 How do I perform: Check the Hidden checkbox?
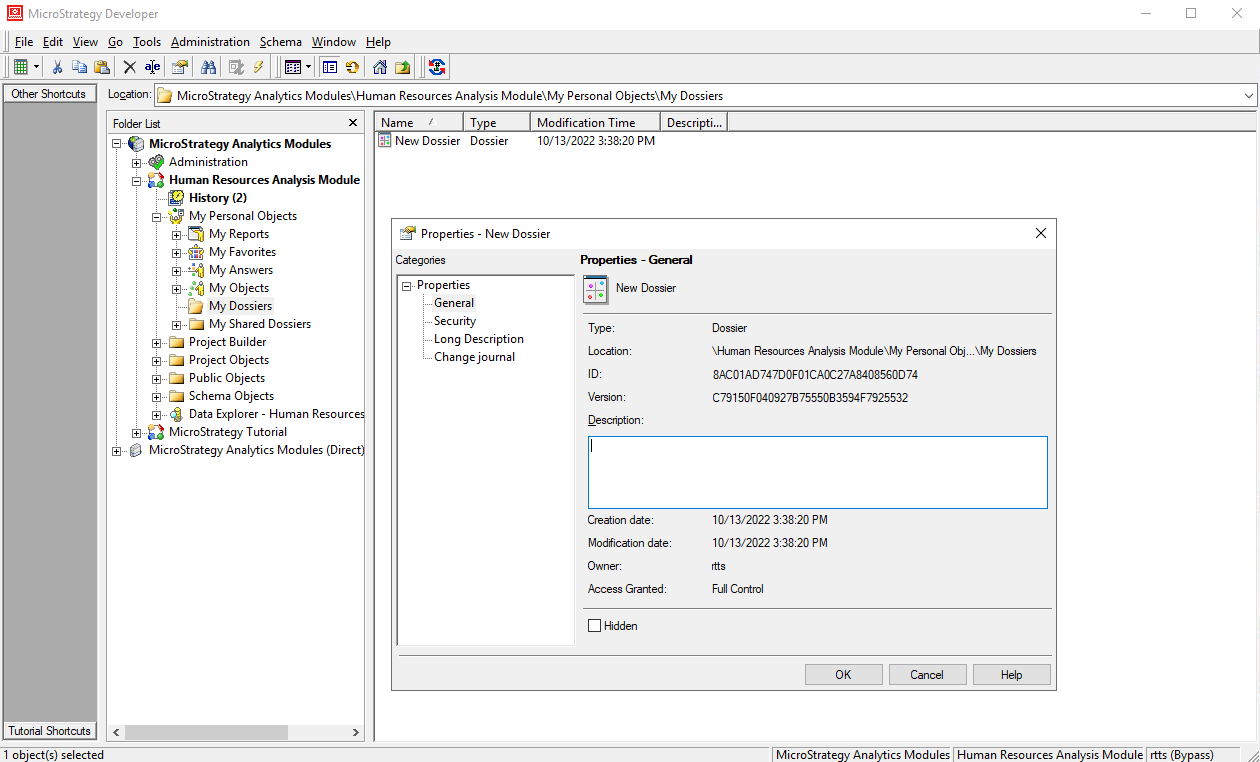tap(595, 626)
